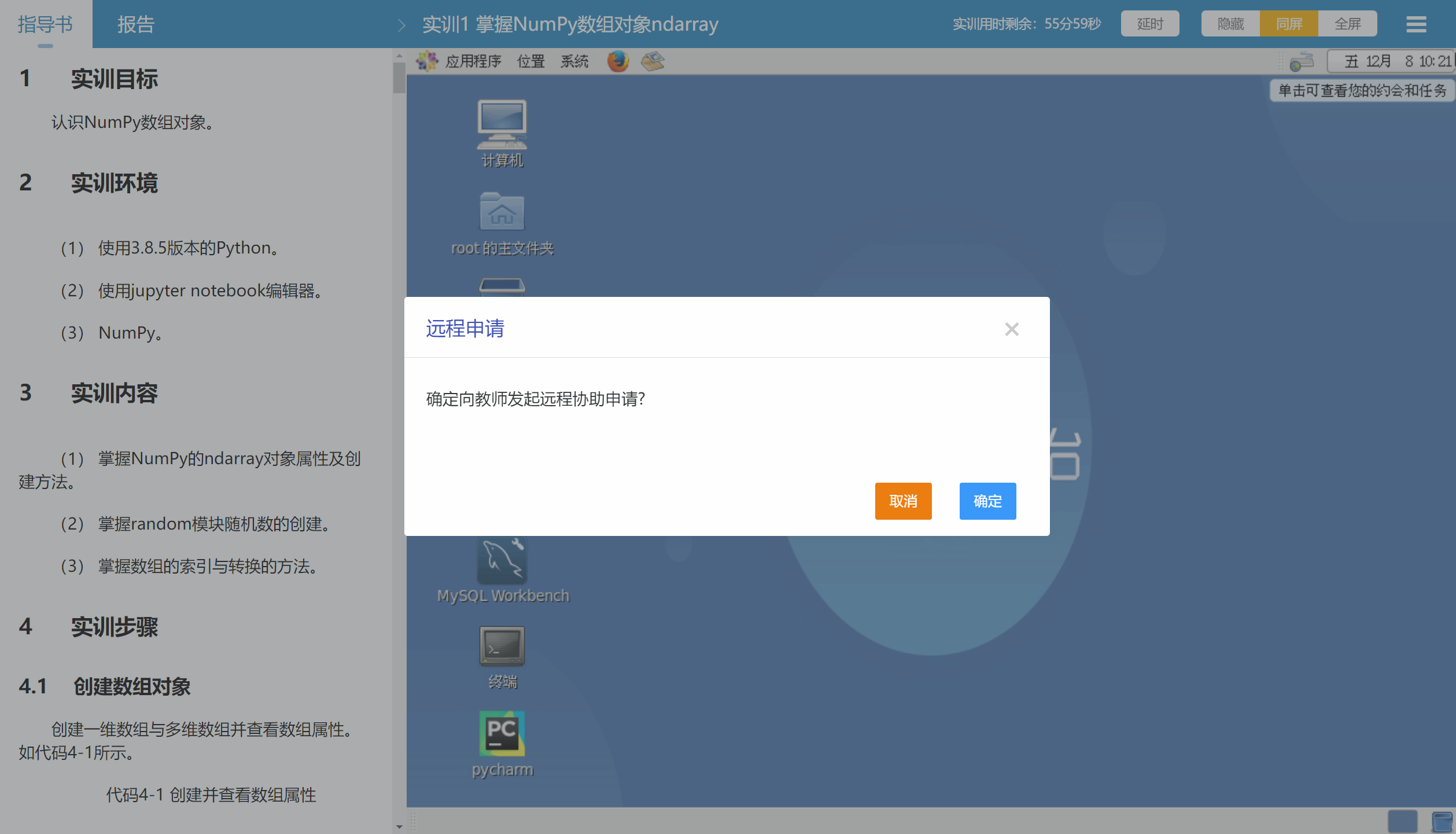Select the 指导书 tab
This screenshot has width=1456, height=834.
click(45, 24)
